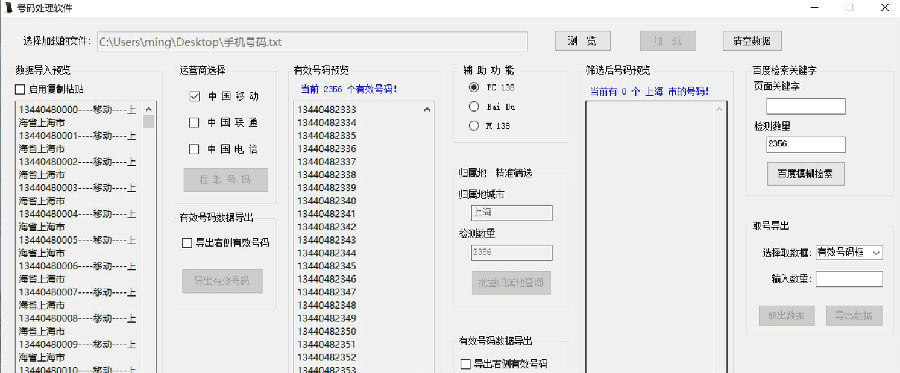
Task: Click the file path field showing 手机号码.txt
Action: pos(312,42)
